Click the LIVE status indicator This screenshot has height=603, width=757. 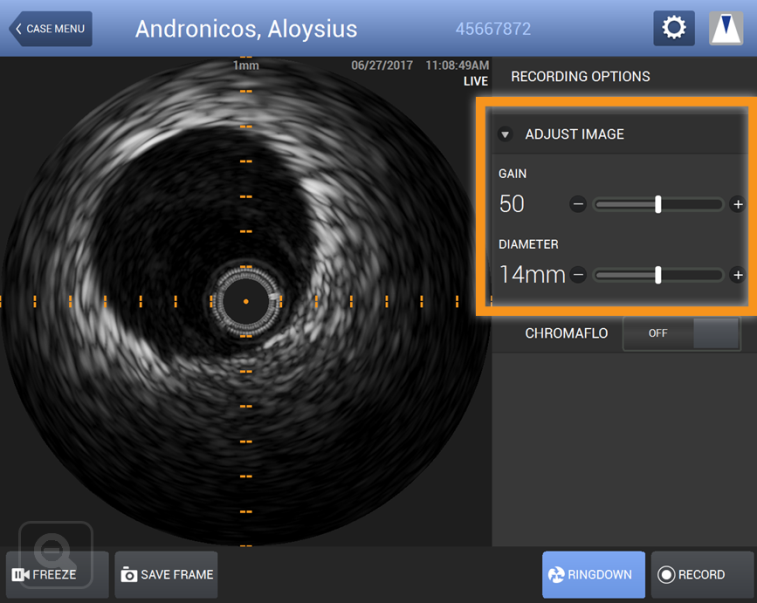click(x=476, y=81)
